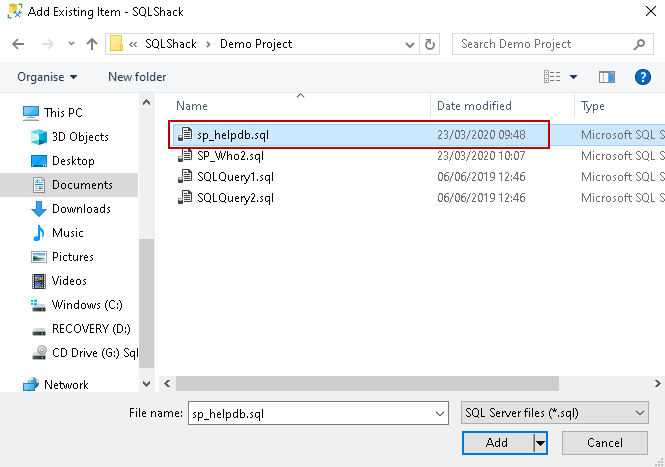Select the SQLQuery2.sql file

coord(235,198)
